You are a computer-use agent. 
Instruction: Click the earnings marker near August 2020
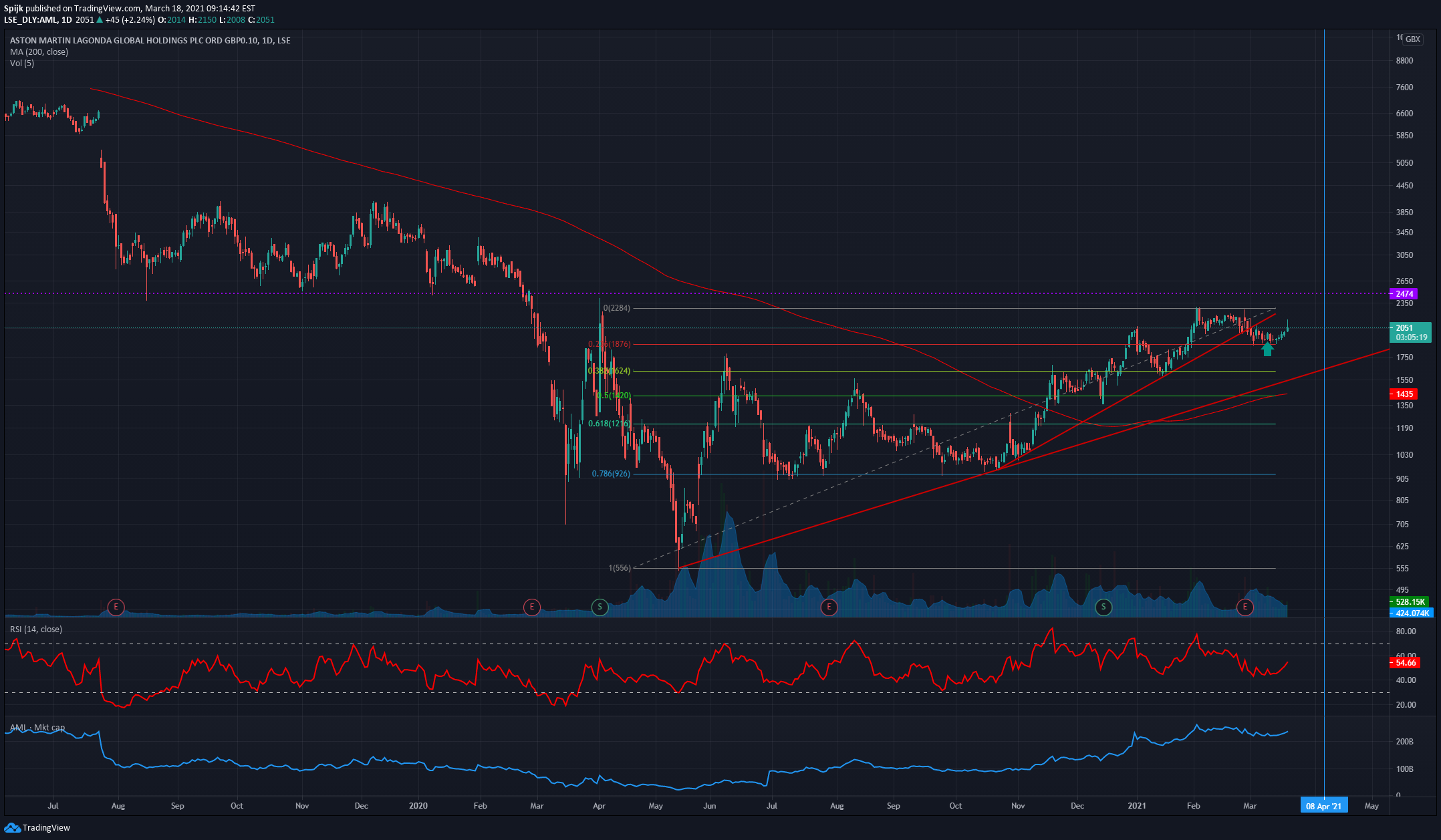[x=829, y=607]
